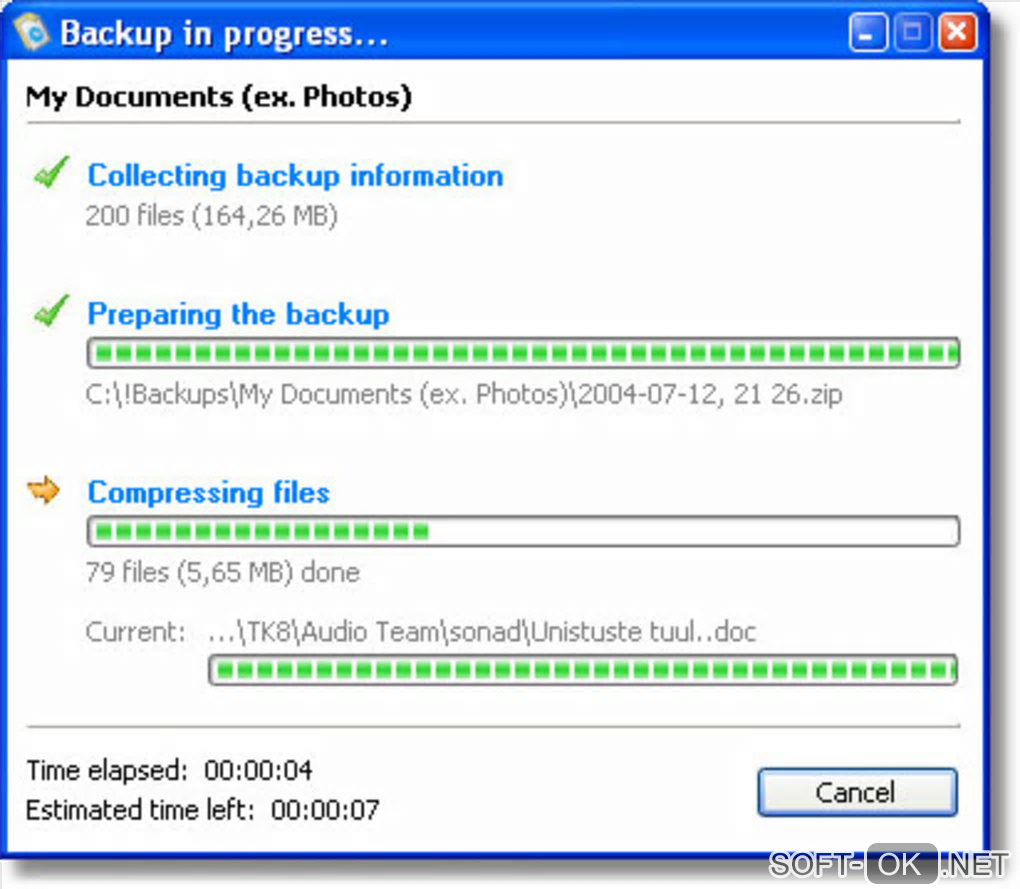This screenshot has width=1020, height=889.
Task: Click the 200 files (164,26 MB) text
Action: click(x=211, y=217)
